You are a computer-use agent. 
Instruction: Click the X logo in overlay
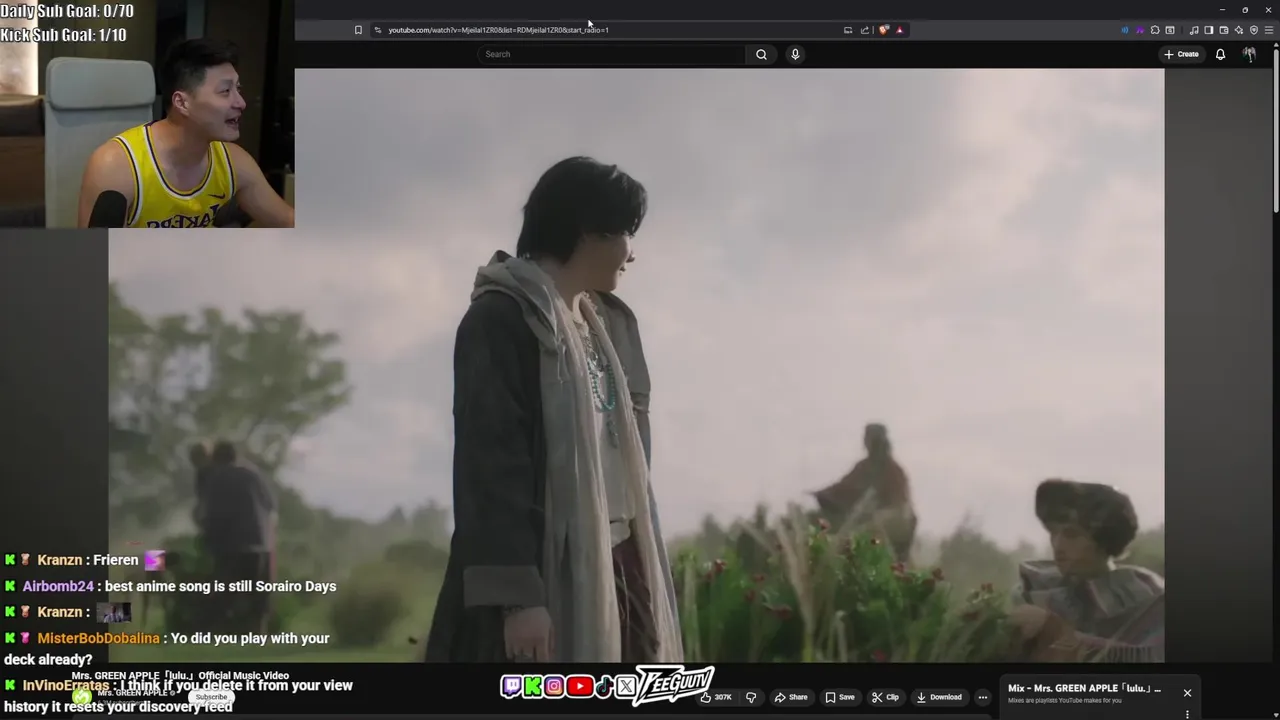tap(625, 686)
